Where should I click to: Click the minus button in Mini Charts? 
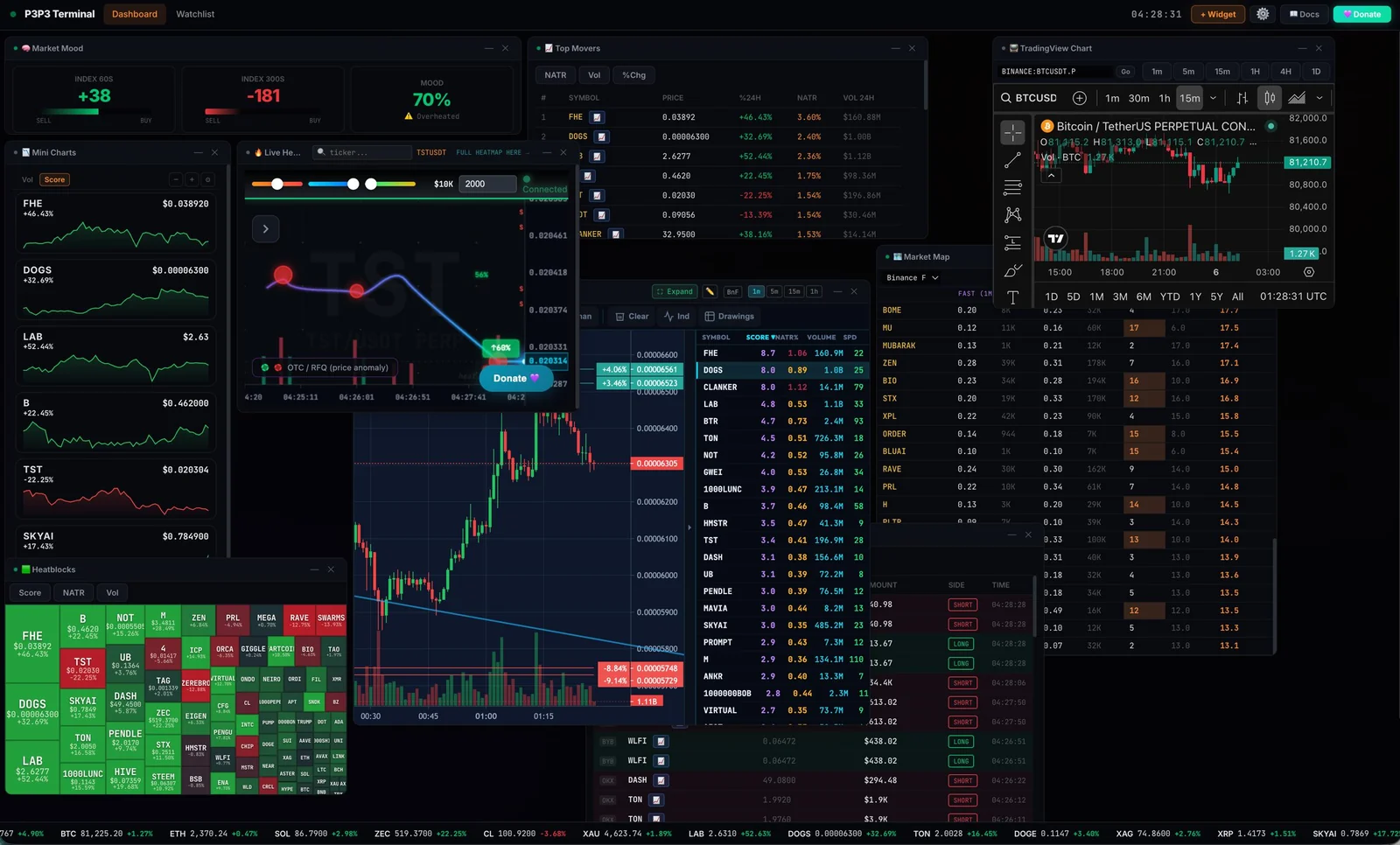coord(175,179)
